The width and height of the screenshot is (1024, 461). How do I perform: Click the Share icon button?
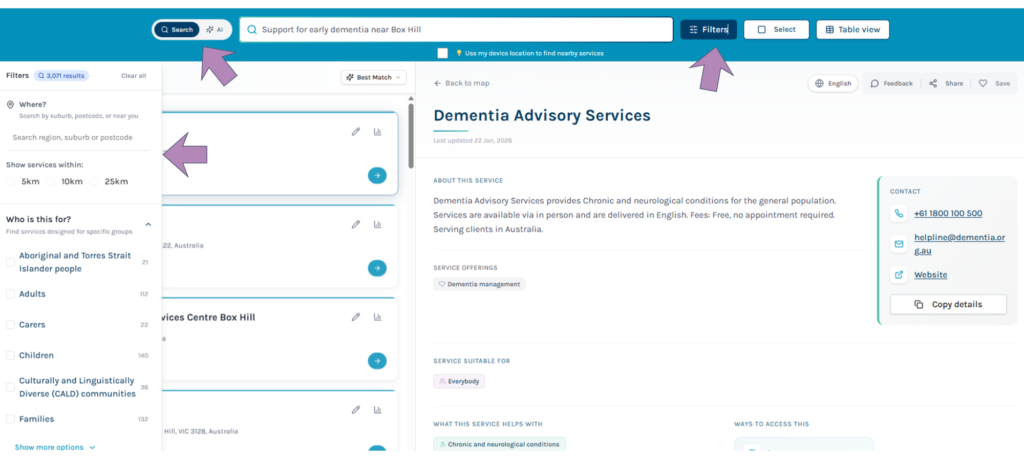(x=945, y=83)
